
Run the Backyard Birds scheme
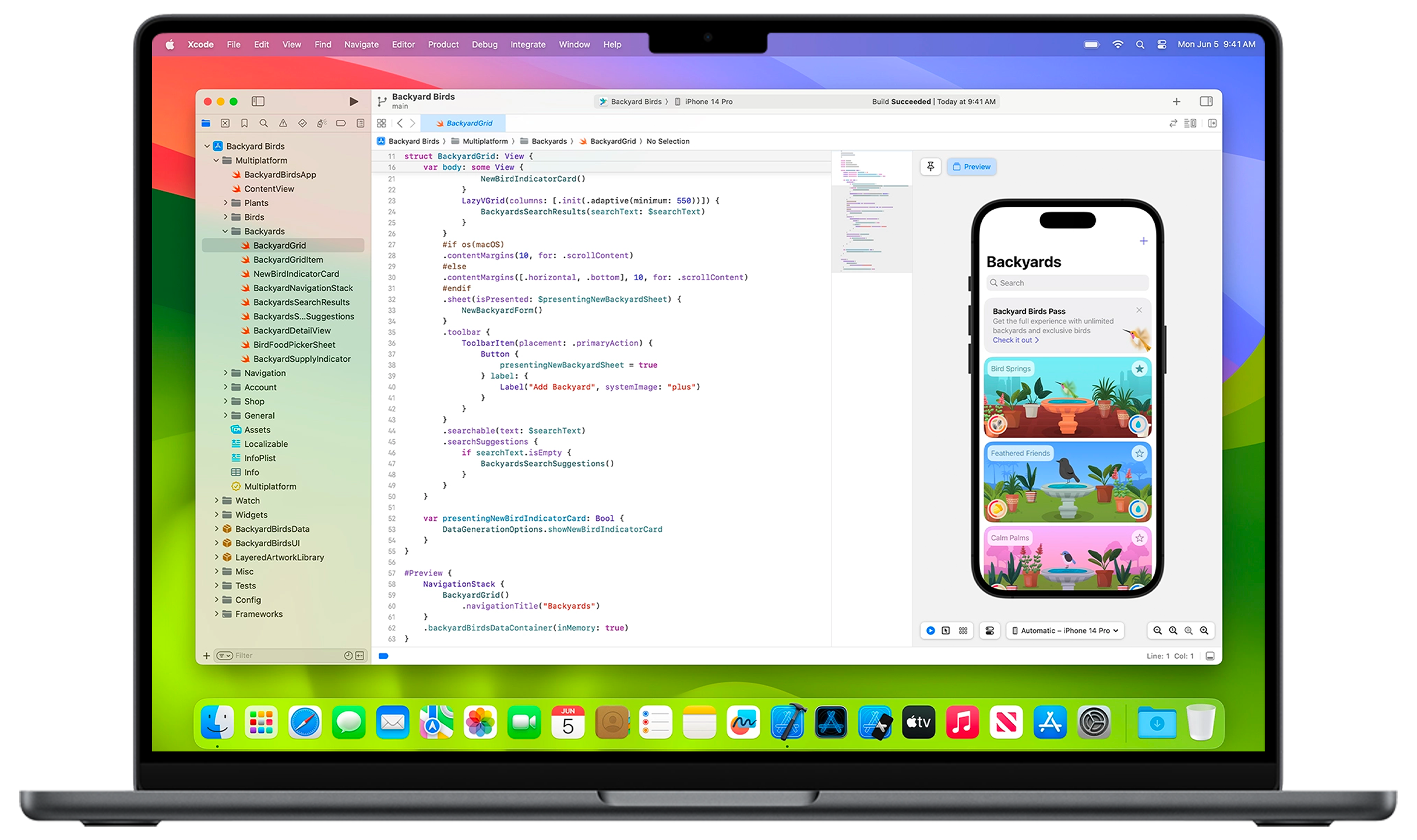(x=353, y=101)
